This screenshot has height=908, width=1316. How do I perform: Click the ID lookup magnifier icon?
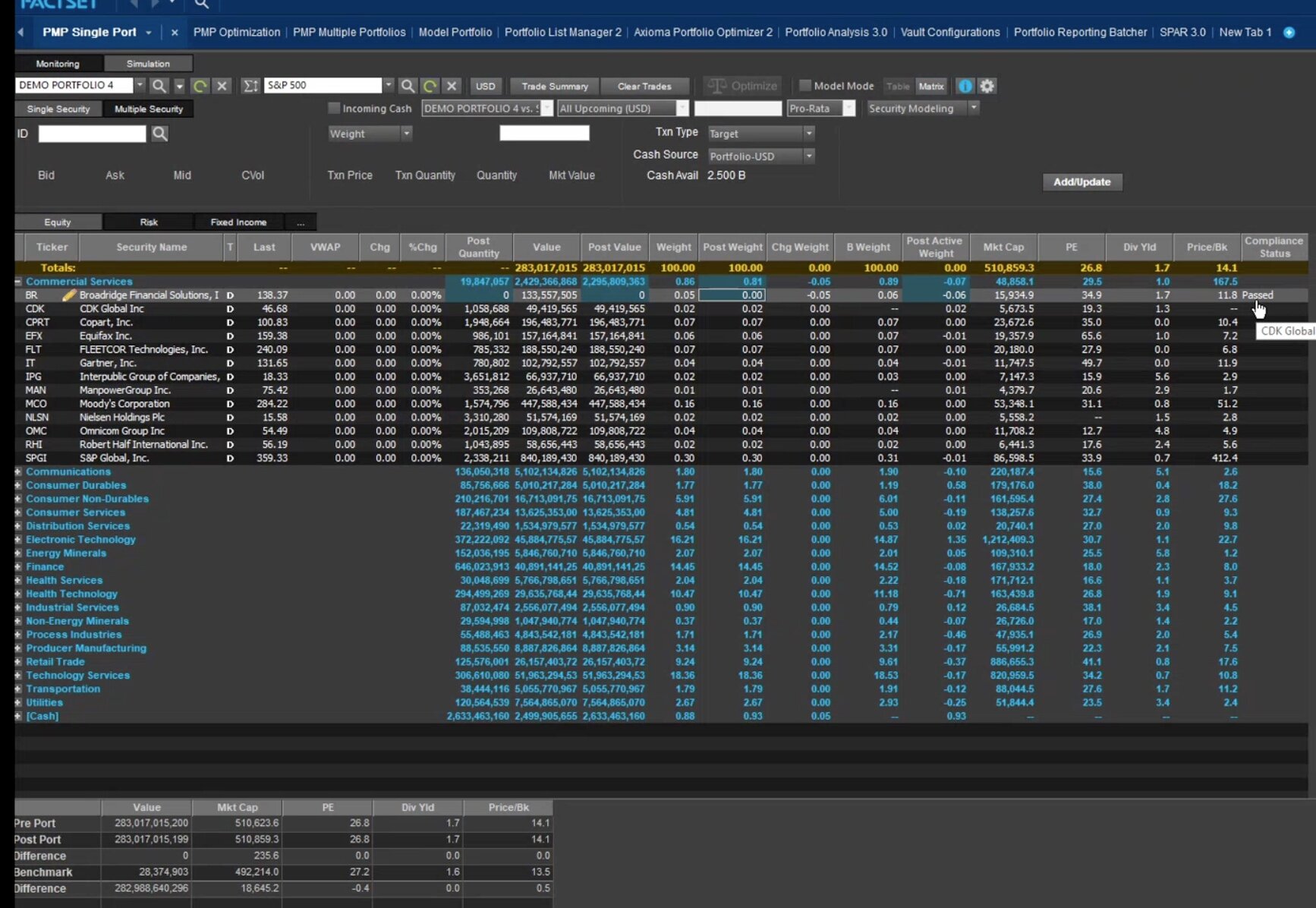[159, 134]
